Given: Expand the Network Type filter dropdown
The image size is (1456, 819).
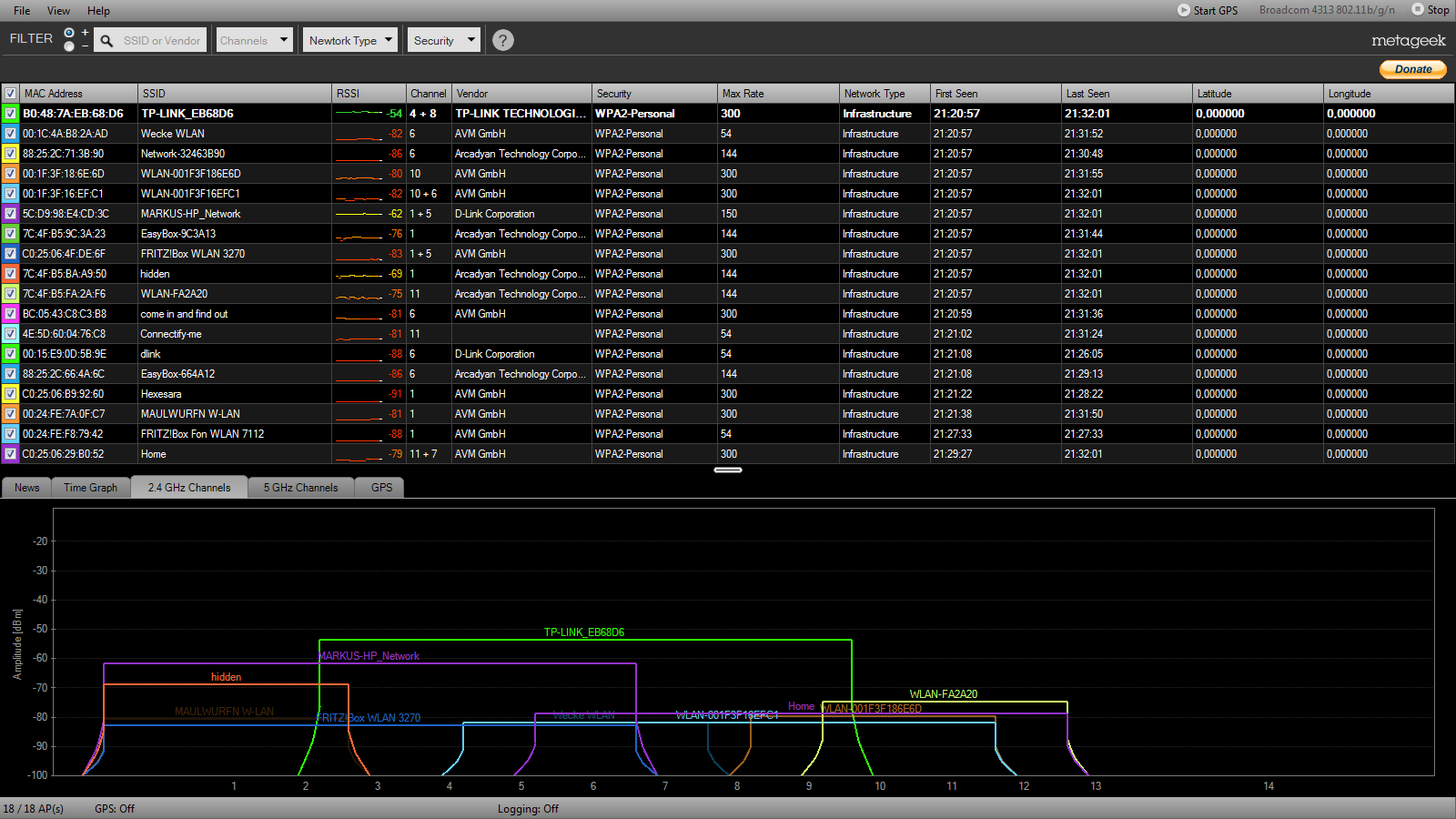Looking at the screenshot, I should pyautogui.click(x=351, y=40).
